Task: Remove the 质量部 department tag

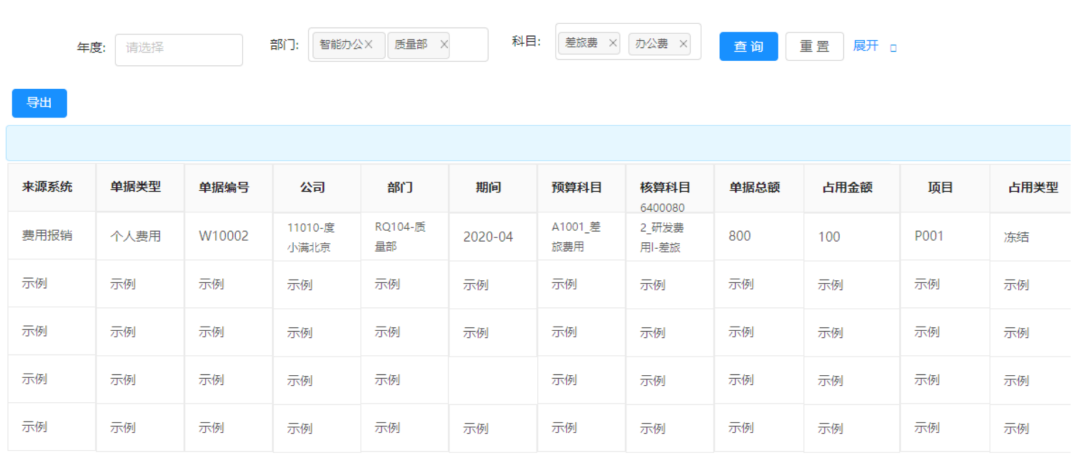Action: pos(444,44)
